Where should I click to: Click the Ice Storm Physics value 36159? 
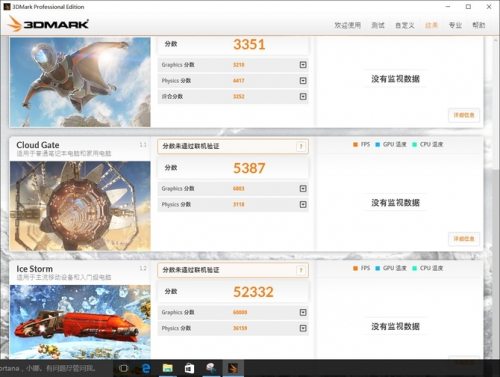[x=240, y=328]
